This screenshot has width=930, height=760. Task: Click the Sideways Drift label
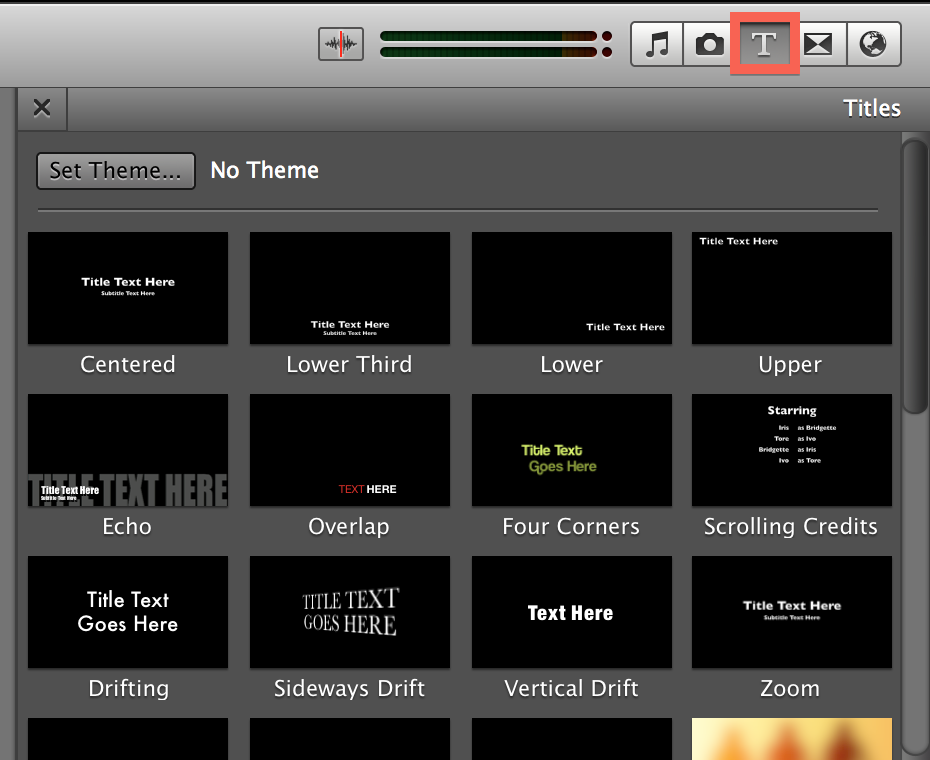coord(349,689)
